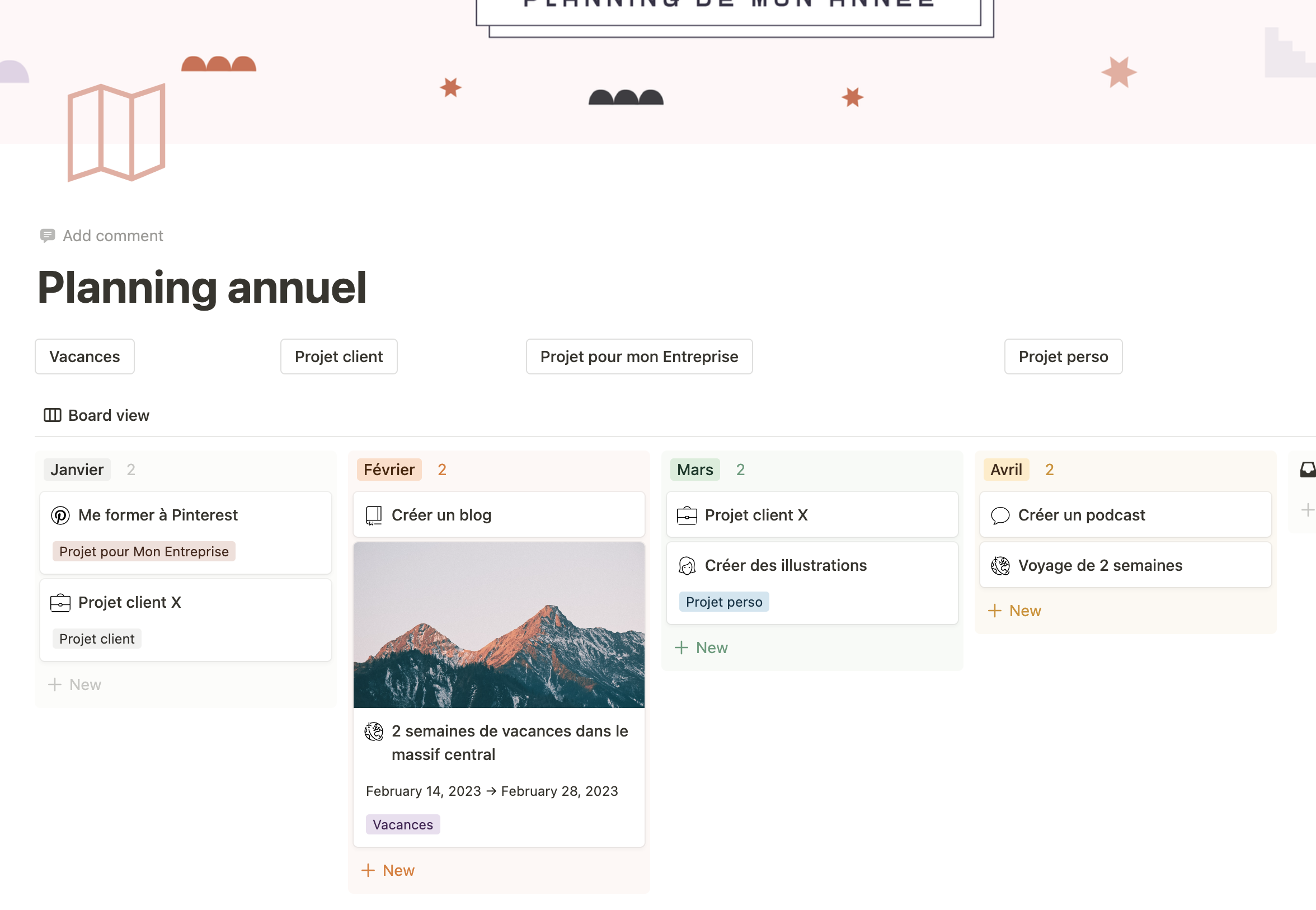Open the Board view tab
This screenshot has width=1316, height=910.
97,416
